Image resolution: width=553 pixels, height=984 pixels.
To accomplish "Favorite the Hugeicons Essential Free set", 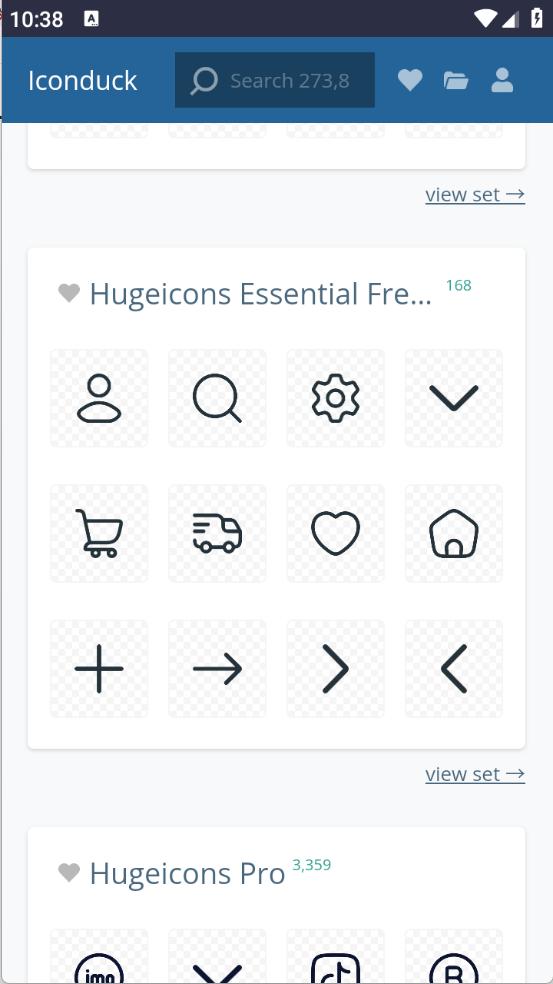I will point(69,293).
